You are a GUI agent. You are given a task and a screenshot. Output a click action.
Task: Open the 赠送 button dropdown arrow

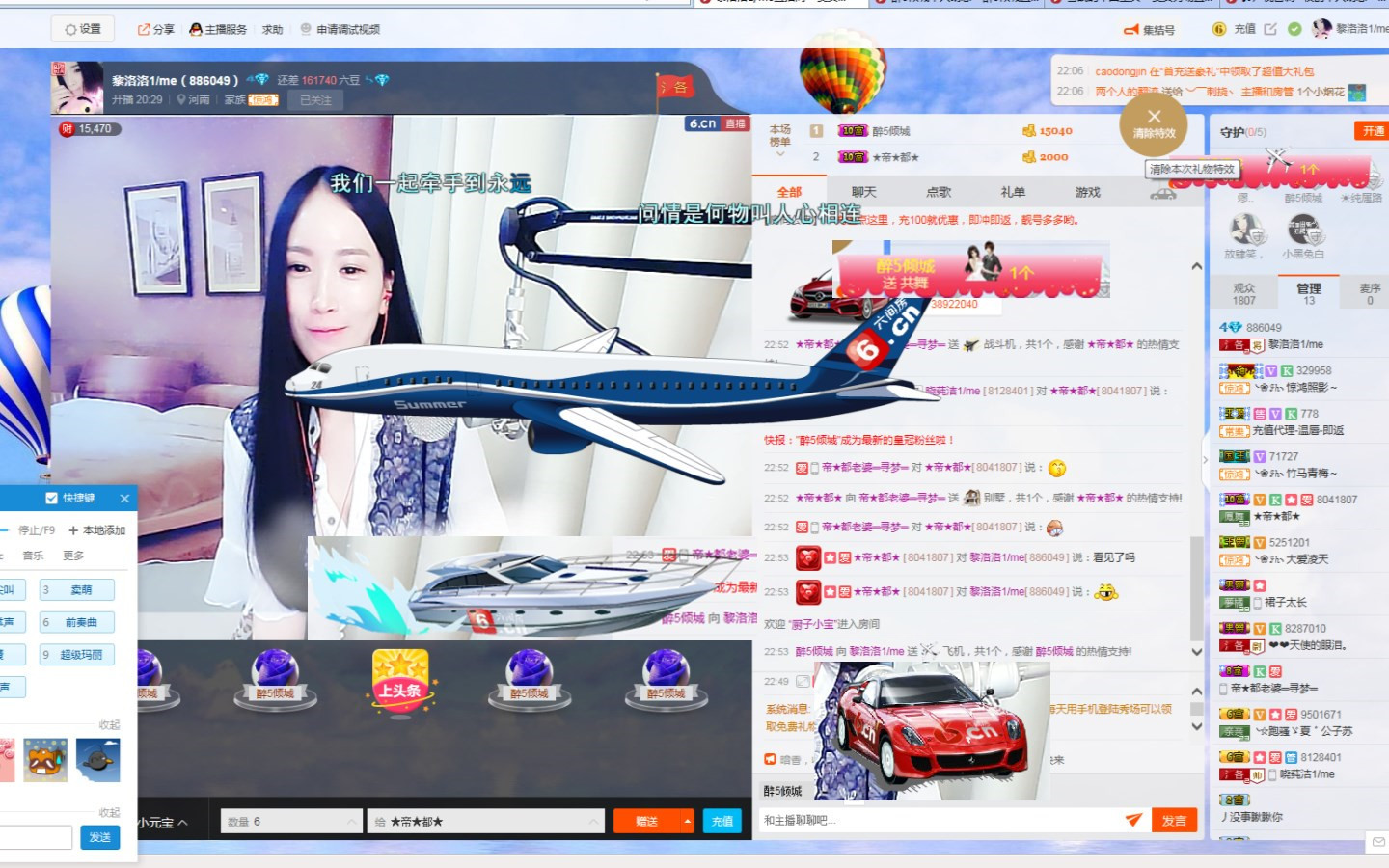tap(687, 822)
